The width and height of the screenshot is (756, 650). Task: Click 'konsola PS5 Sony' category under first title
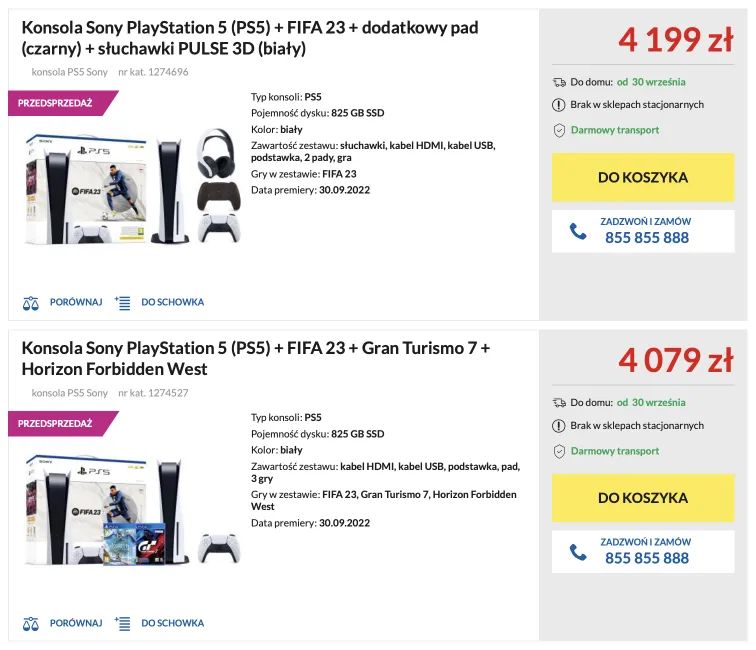click(69, 72)
